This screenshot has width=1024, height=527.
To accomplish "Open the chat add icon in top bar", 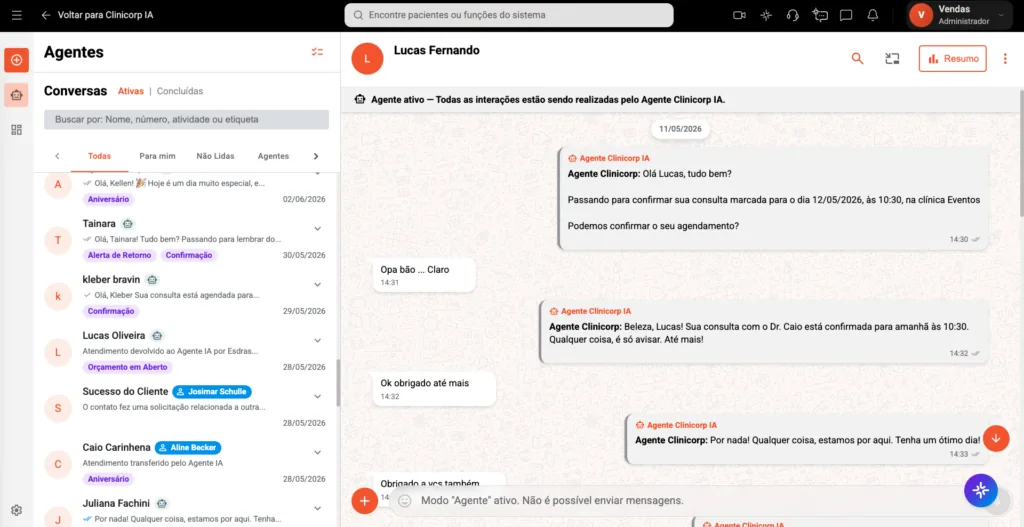I will coord(820,15).
